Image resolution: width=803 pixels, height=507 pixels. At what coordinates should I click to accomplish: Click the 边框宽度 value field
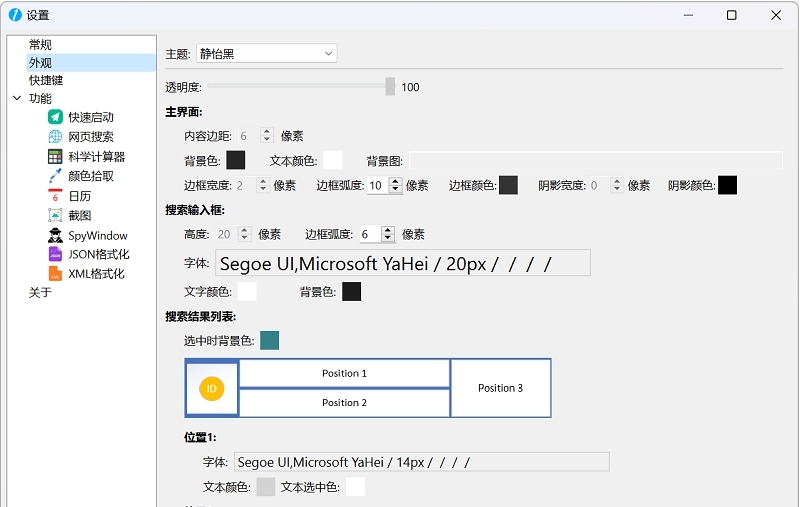[x=245, y=185]
